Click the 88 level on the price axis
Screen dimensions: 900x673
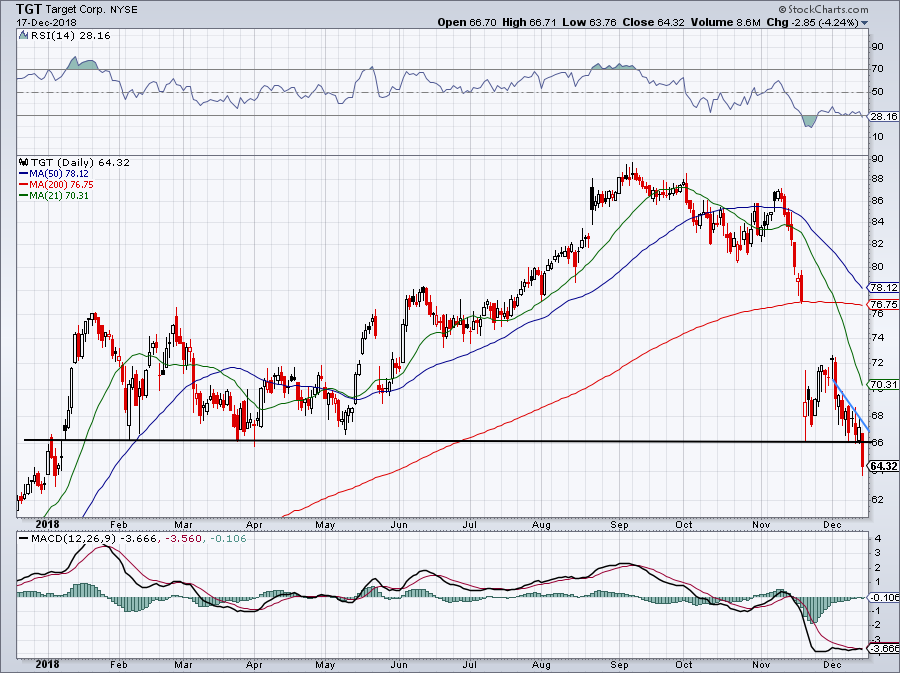[877, 179]
